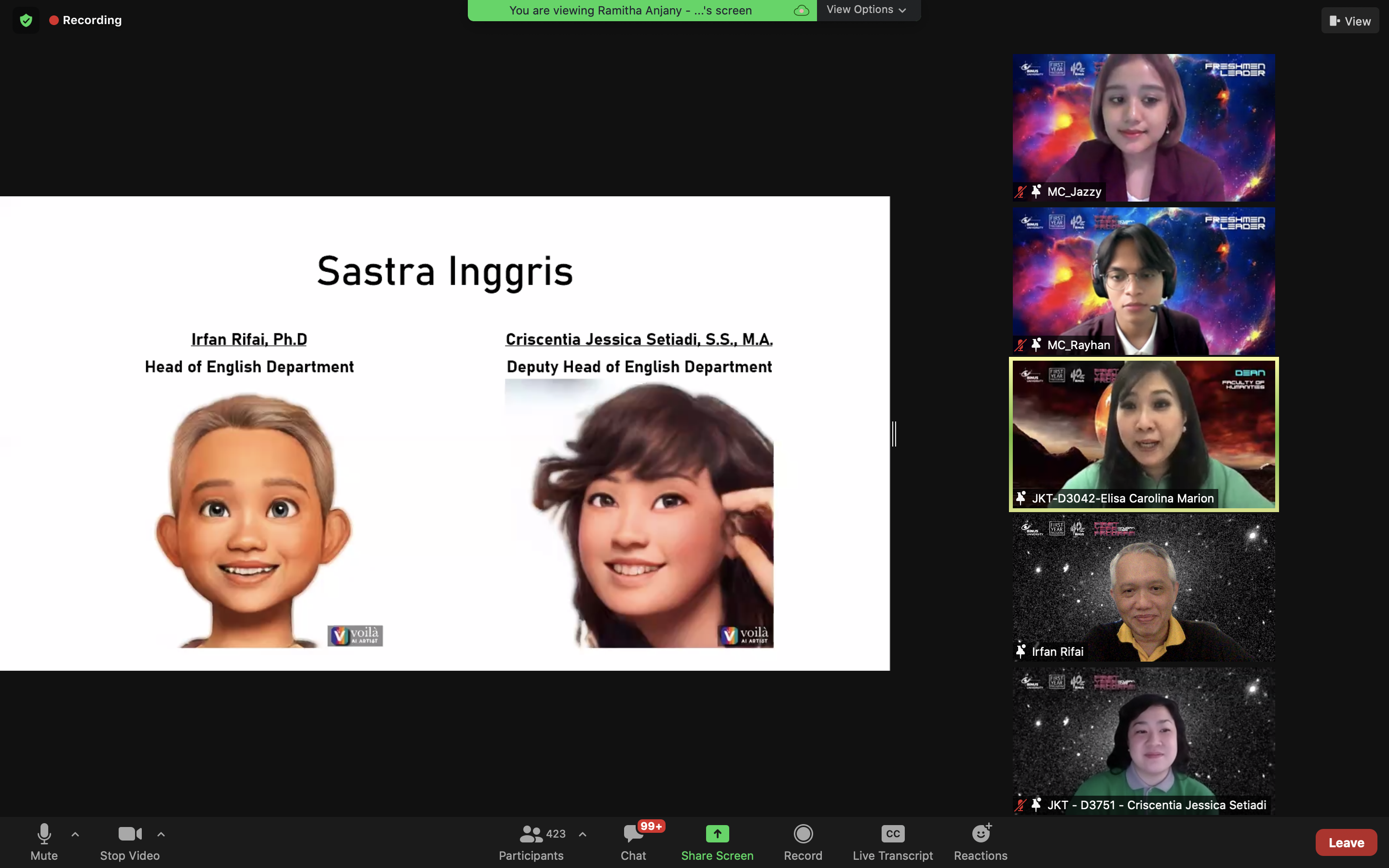Expand audio options arrow next to Mute
Viewport: 1389px width, 868px height.
pyautogui.click(x=75, y=834)
